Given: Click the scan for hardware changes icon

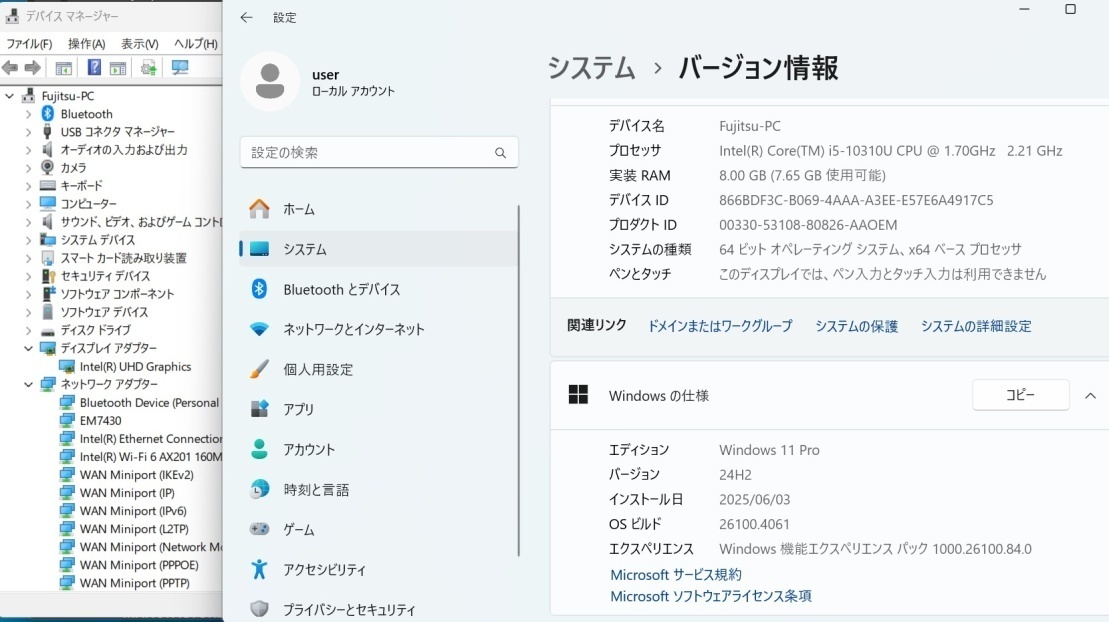Looking at the screenshot, I should coord(180,68).
